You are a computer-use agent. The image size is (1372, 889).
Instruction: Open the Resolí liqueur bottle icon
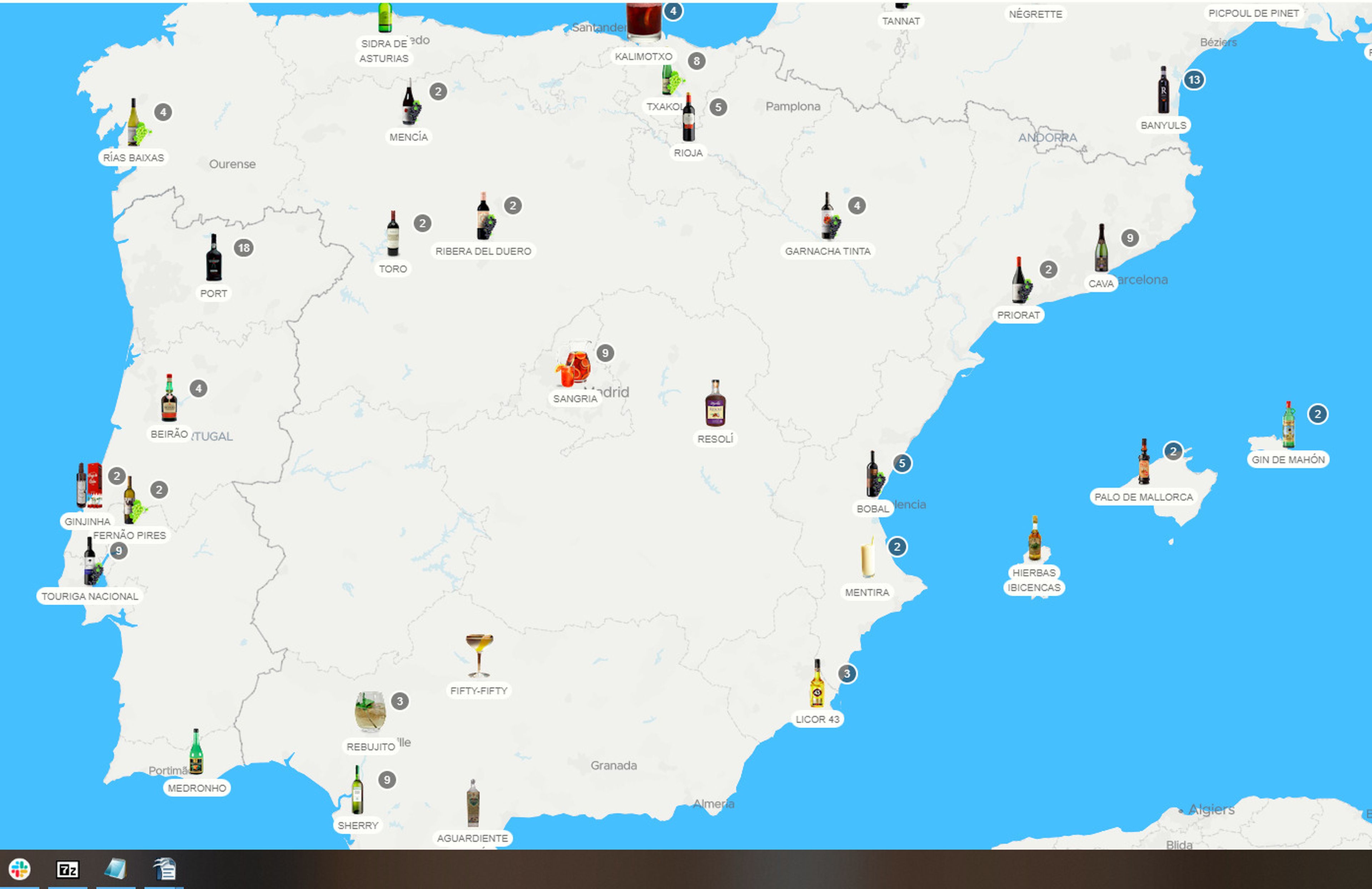[715, 402]
